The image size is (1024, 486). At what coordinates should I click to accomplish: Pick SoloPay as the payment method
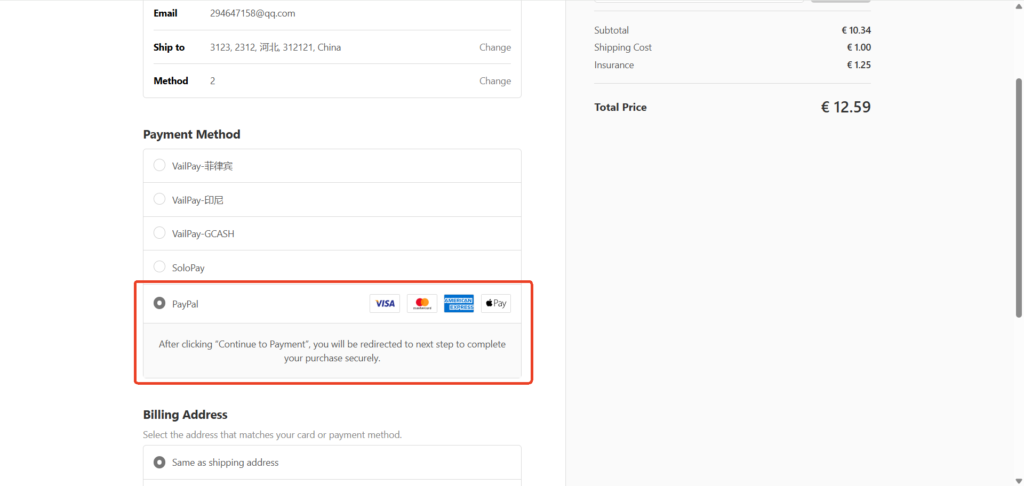160,267
